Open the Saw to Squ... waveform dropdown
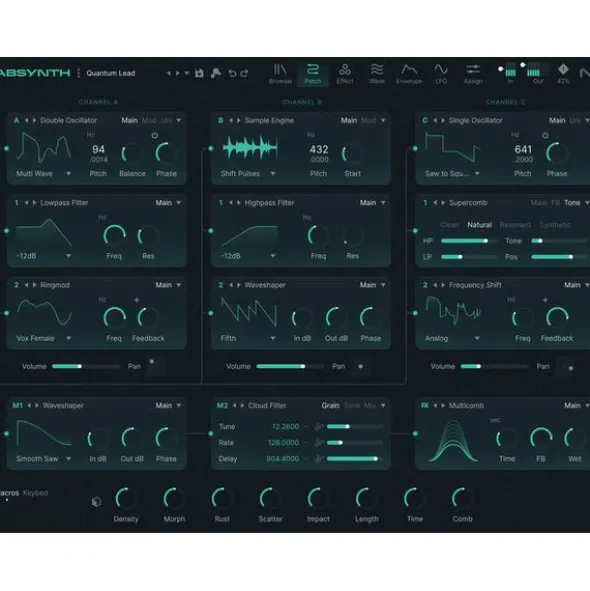Viewport: 590px width, 591px height. click(x=452, y=174)
